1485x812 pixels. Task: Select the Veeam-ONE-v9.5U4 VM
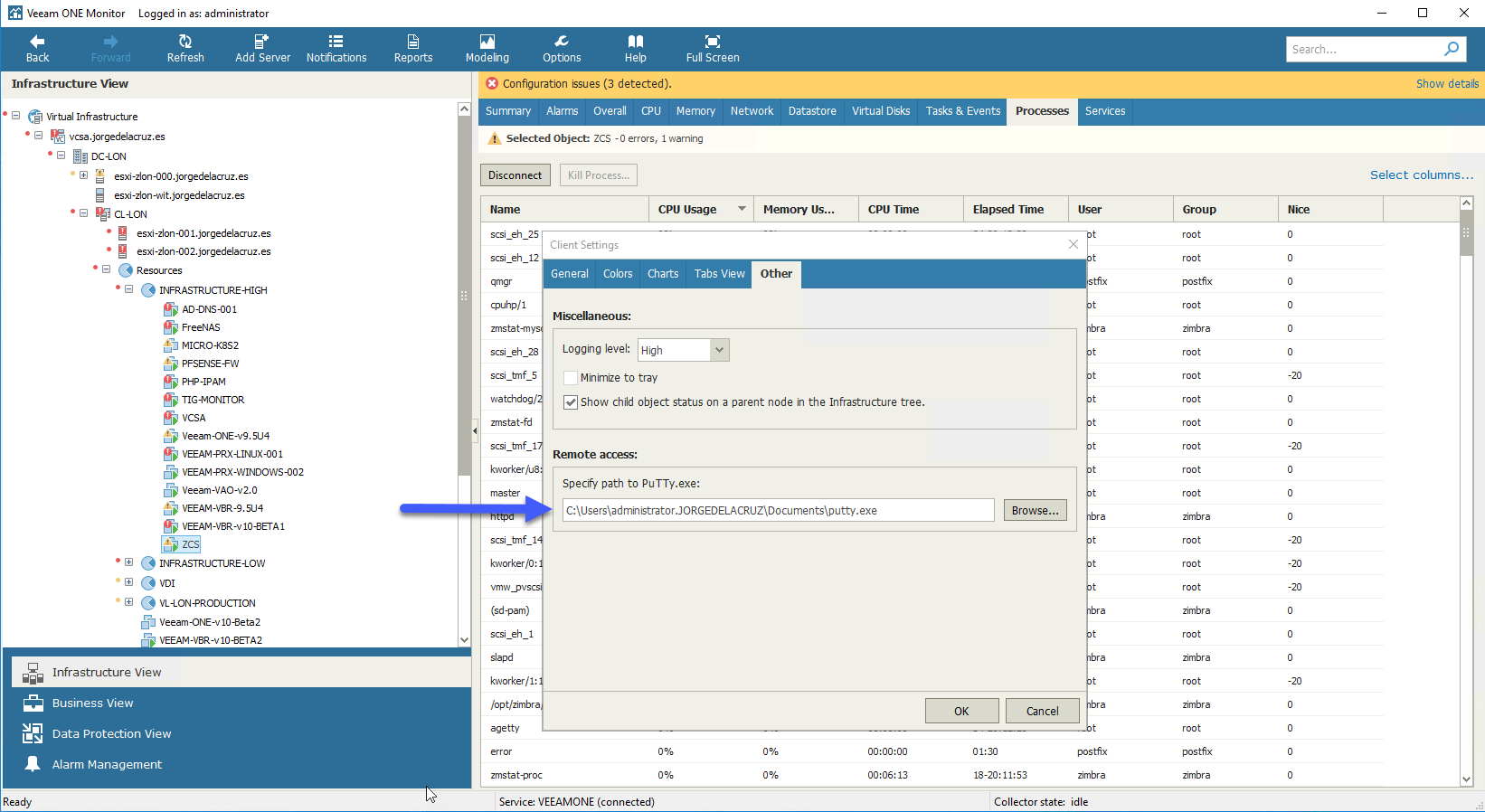coord(225,436)
